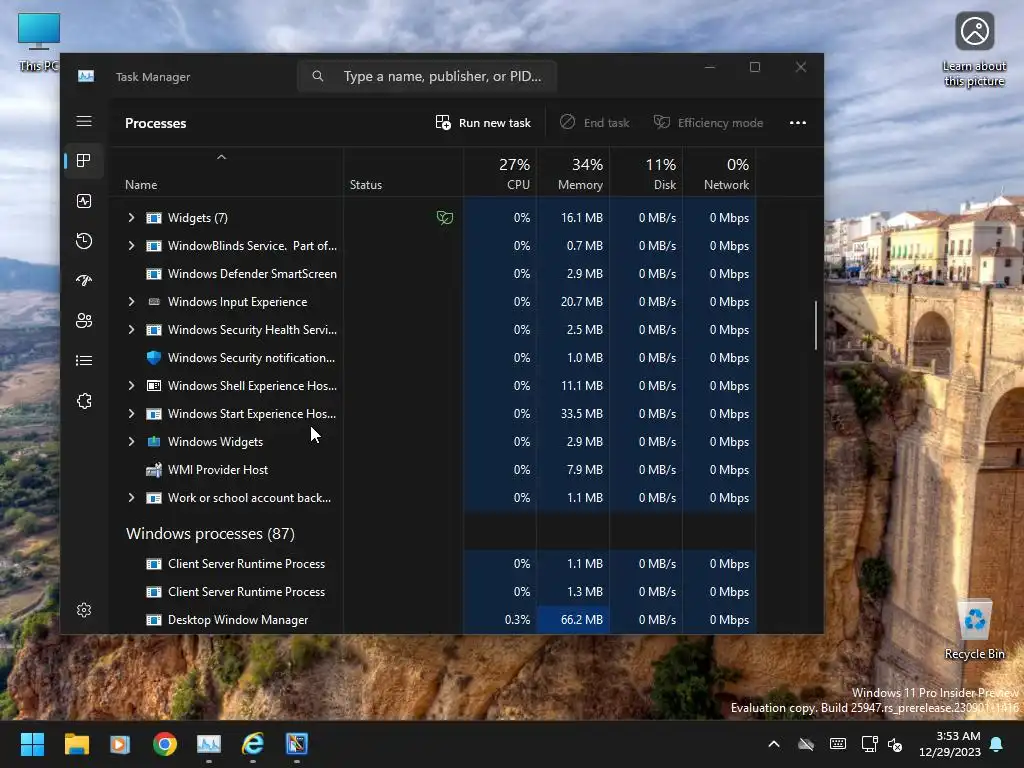
Task: Open the Users page icon in sidebar
Action: [x=84, y=321]
